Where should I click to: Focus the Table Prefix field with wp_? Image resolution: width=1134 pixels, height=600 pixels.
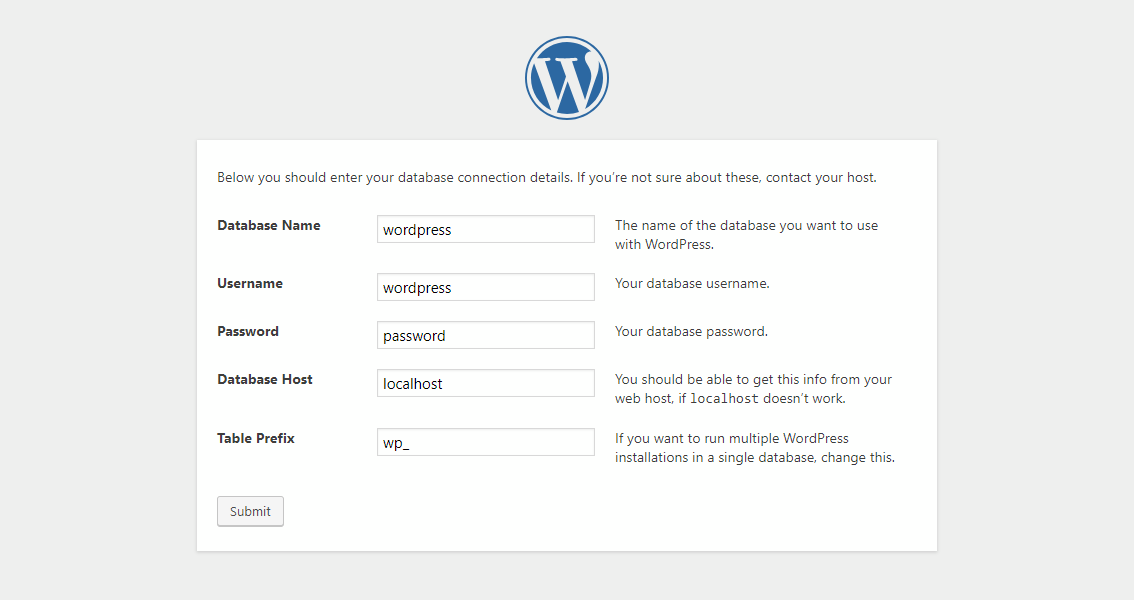click(x=485, y=442)
